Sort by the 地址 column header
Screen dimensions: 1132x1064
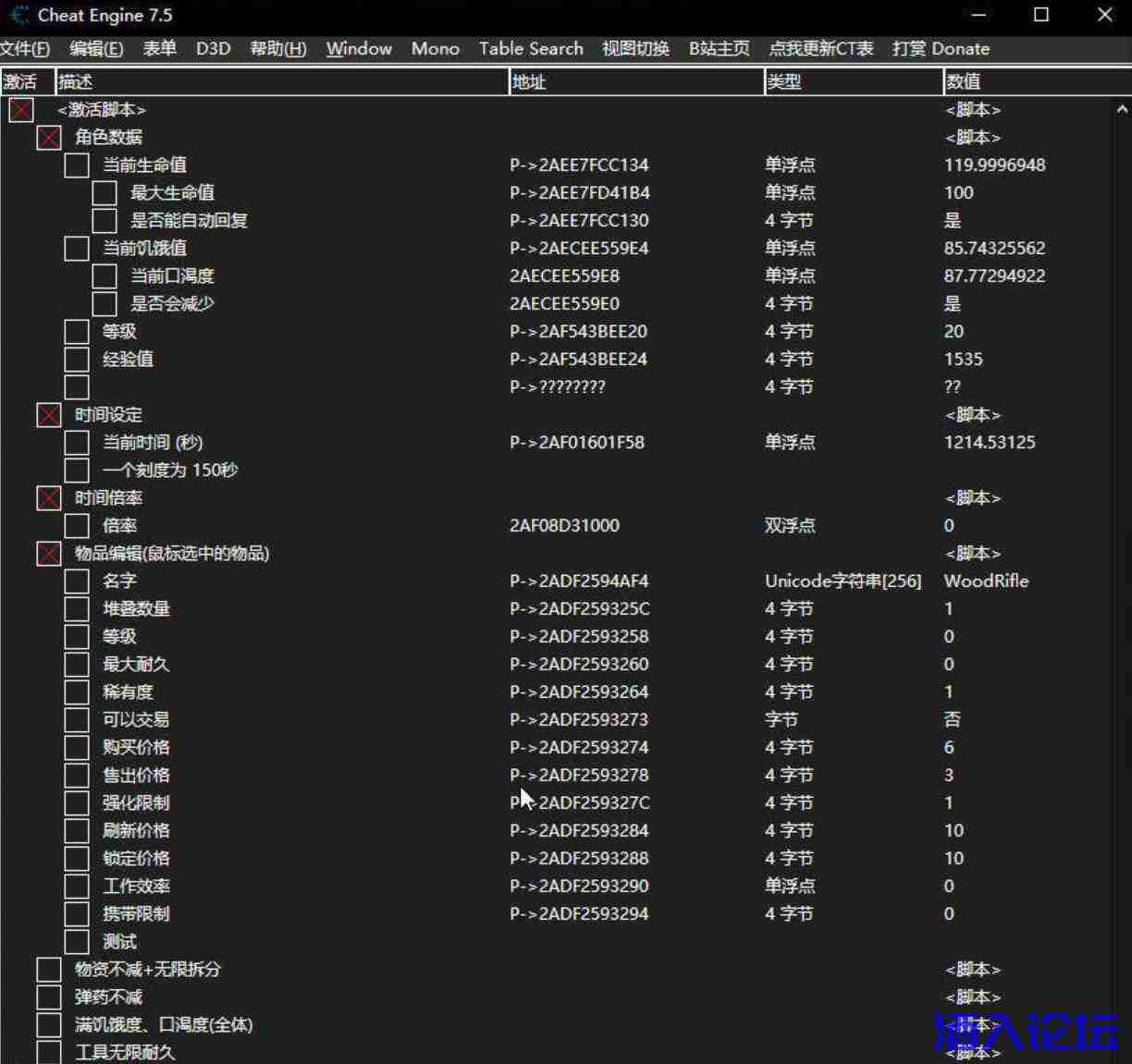636,81
